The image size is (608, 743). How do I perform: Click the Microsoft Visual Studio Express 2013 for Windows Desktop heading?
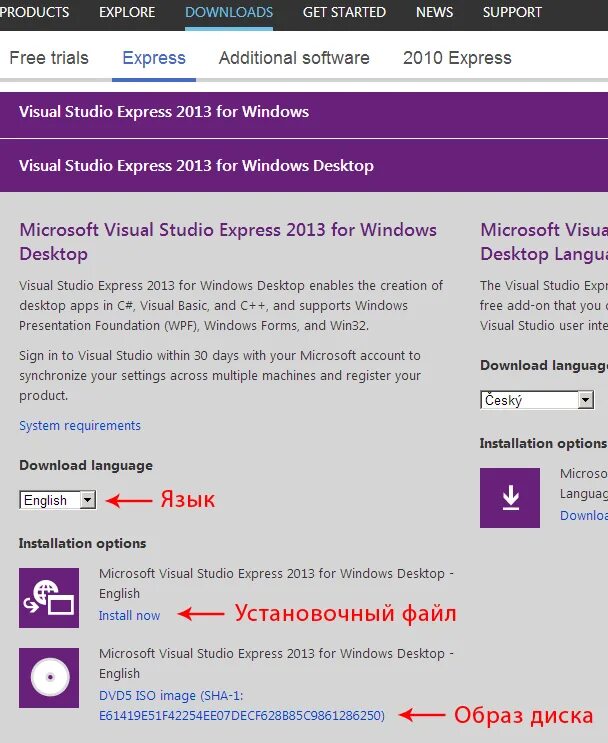click(x=228, y=242)
